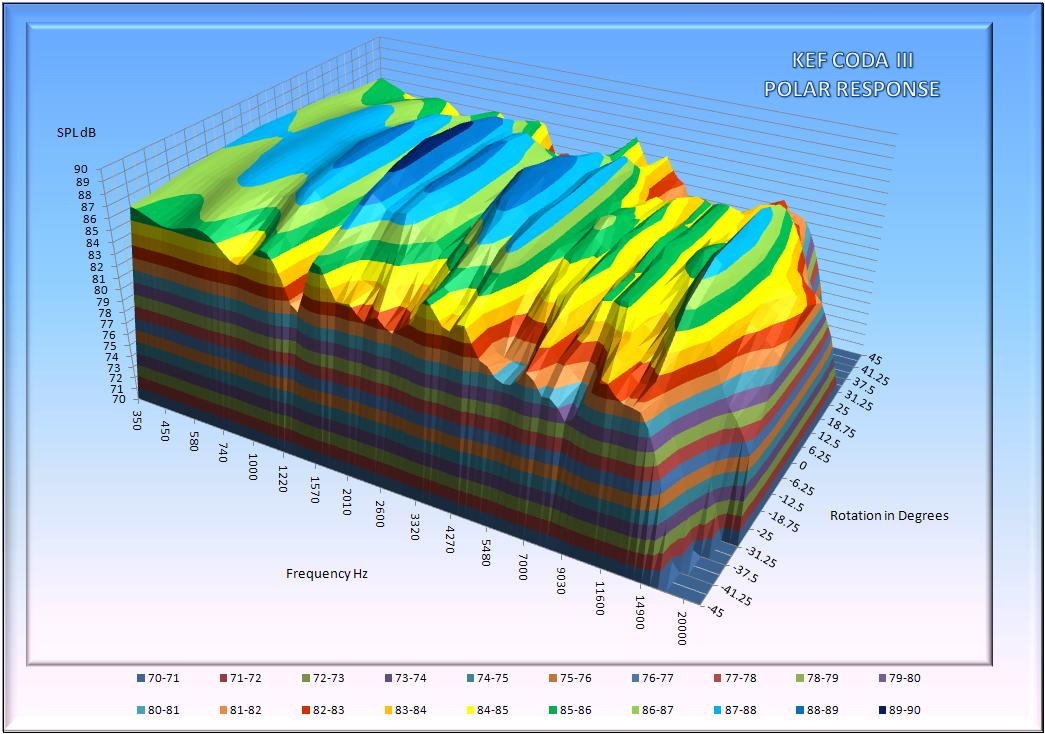Screen dimensions: 1045x734
Task: Click the 14900 frequency axis label
Action: 639,613
